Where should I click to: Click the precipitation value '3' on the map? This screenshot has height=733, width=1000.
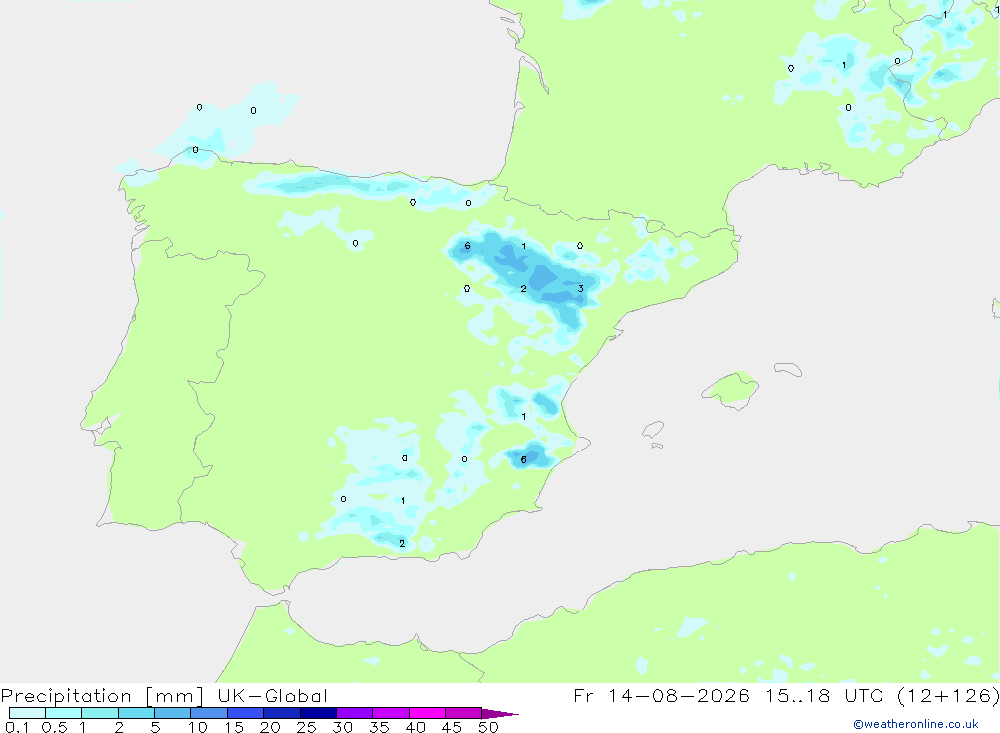tap(580, 288)
